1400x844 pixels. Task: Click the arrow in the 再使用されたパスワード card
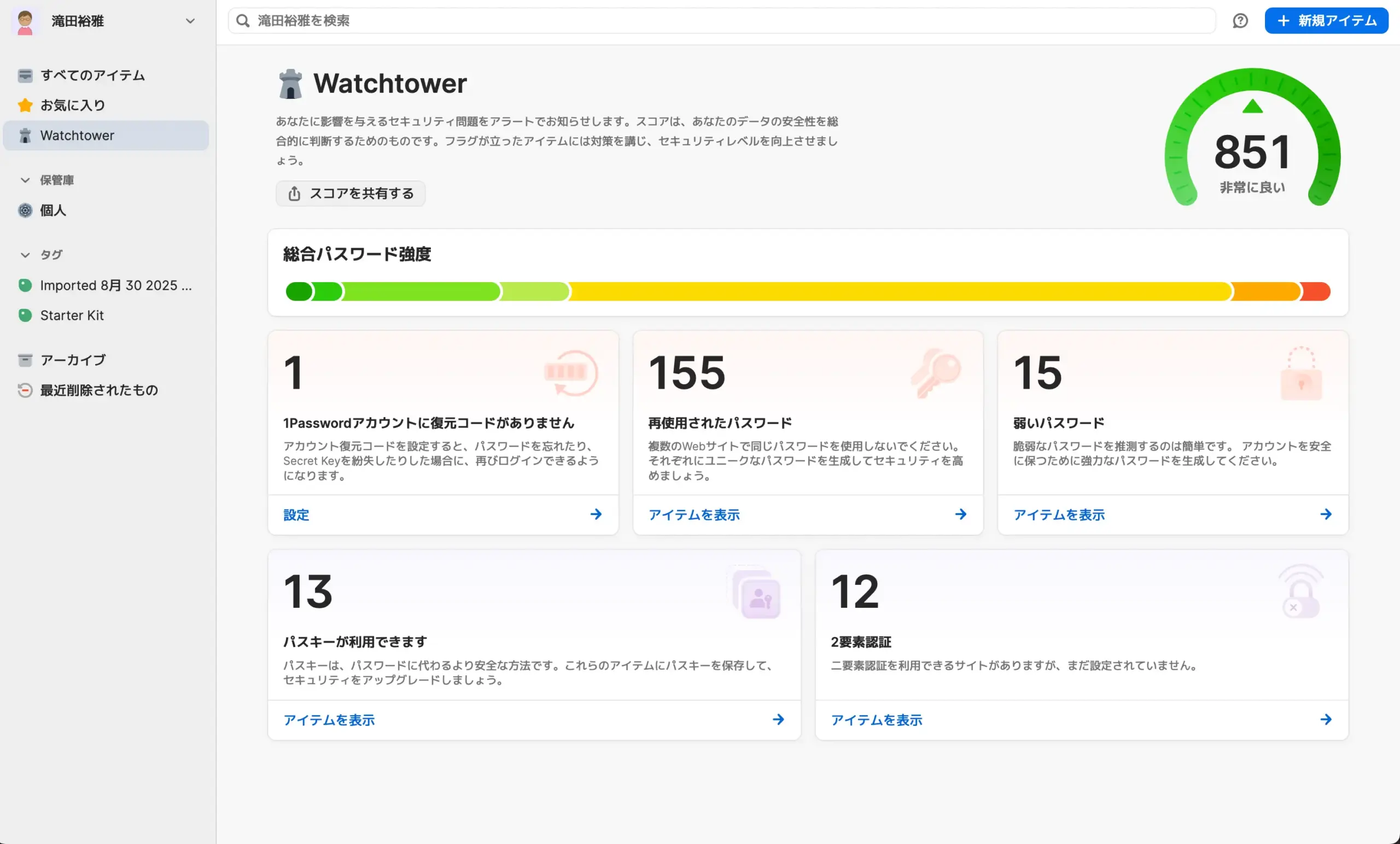[961, 514]
